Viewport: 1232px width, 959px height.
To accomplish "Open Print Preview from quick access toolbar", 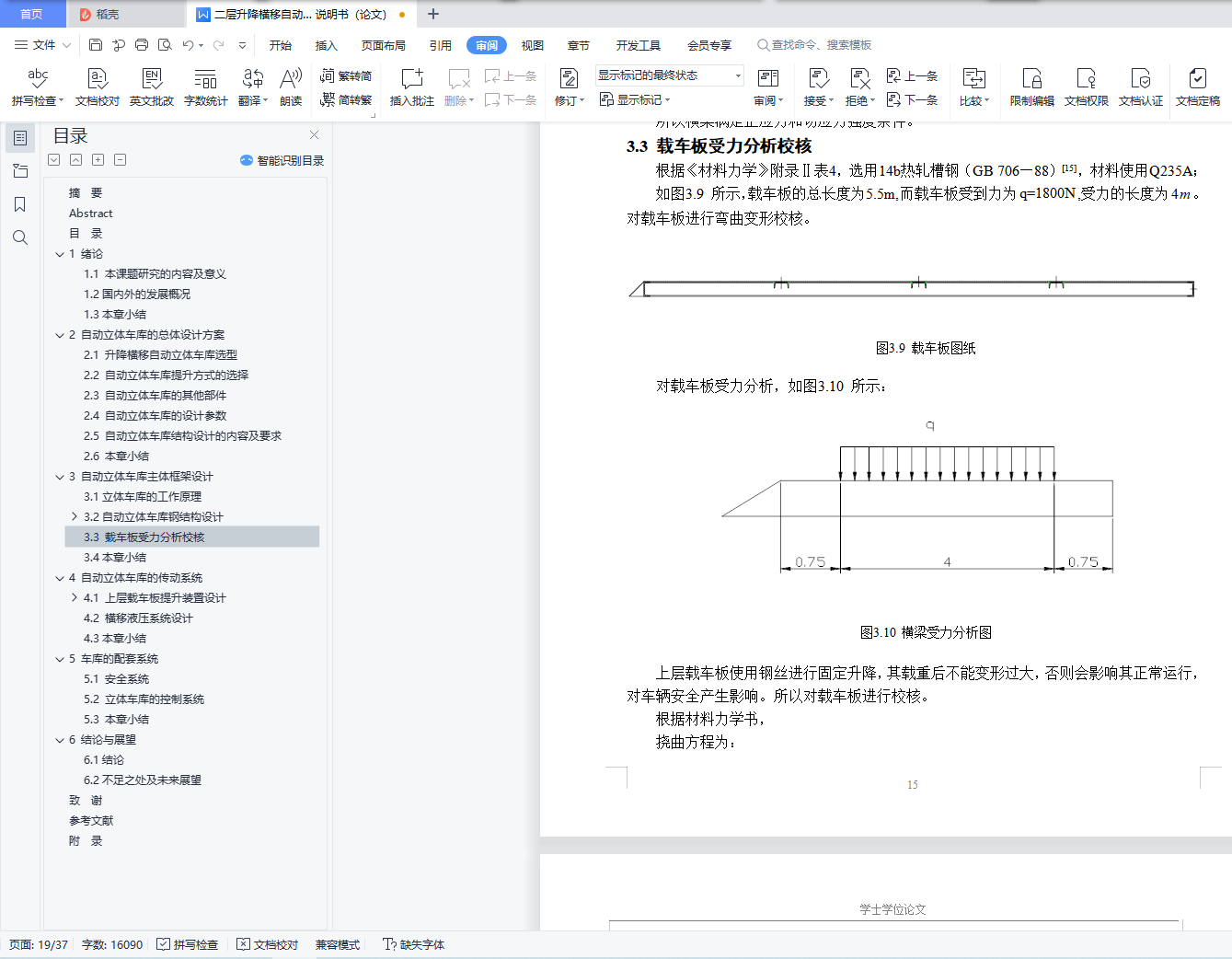I will coord(165,44).
